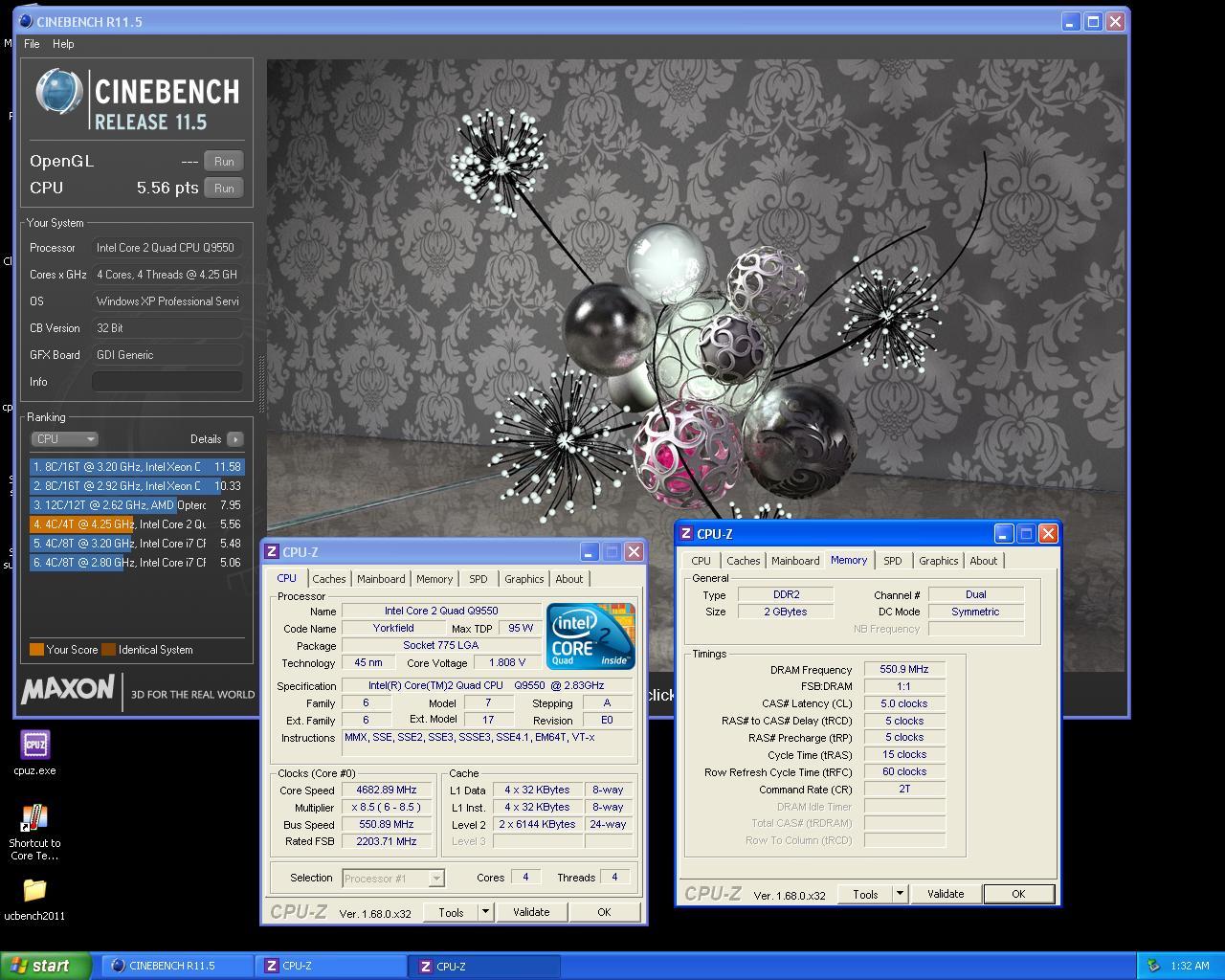Click Validate in CPU-Z Memory window
Image resolution: width=1225 pixels, height=980 pixels.
946,894
